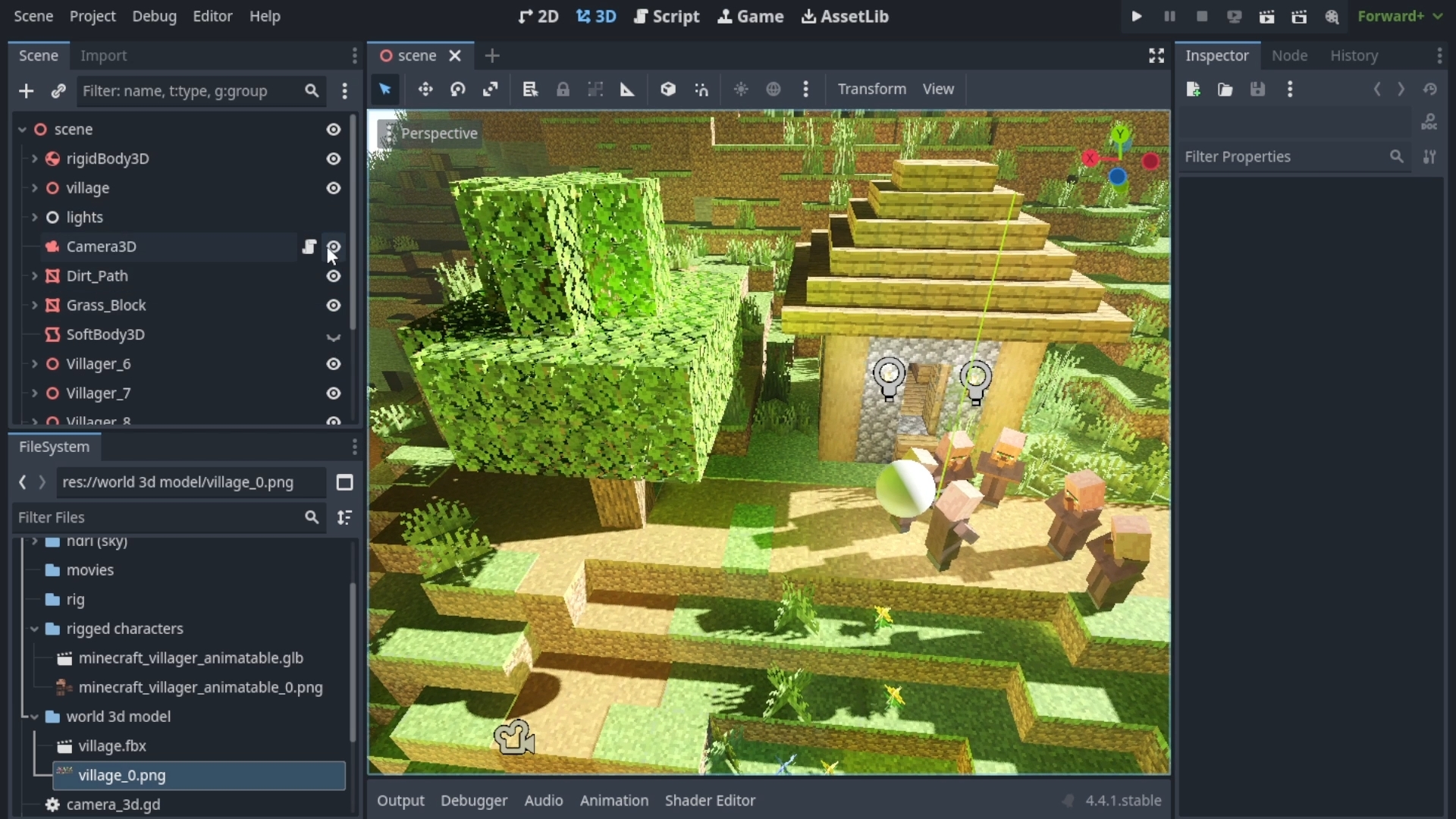Open the Debug menu
Screen dimensions: 1456x819
coord(154,16)
